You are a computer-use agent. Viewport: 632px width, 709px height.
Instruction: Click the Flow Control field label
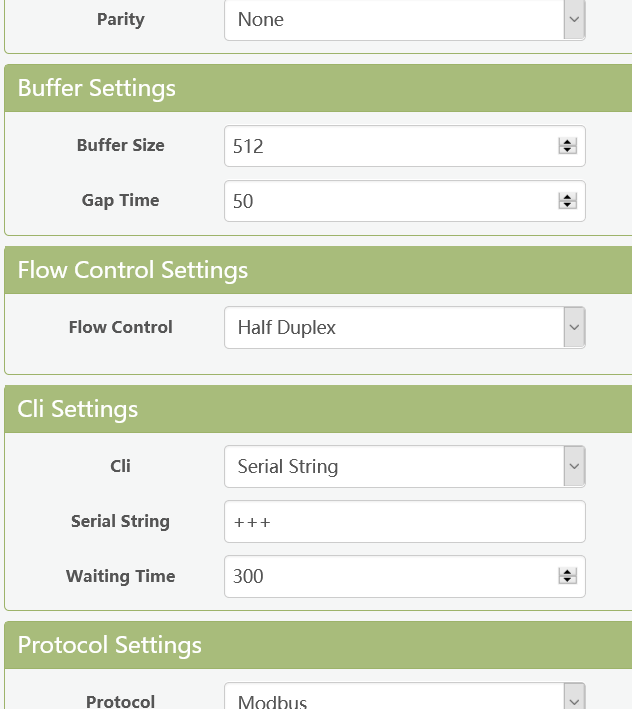click(x=120, y=327)
